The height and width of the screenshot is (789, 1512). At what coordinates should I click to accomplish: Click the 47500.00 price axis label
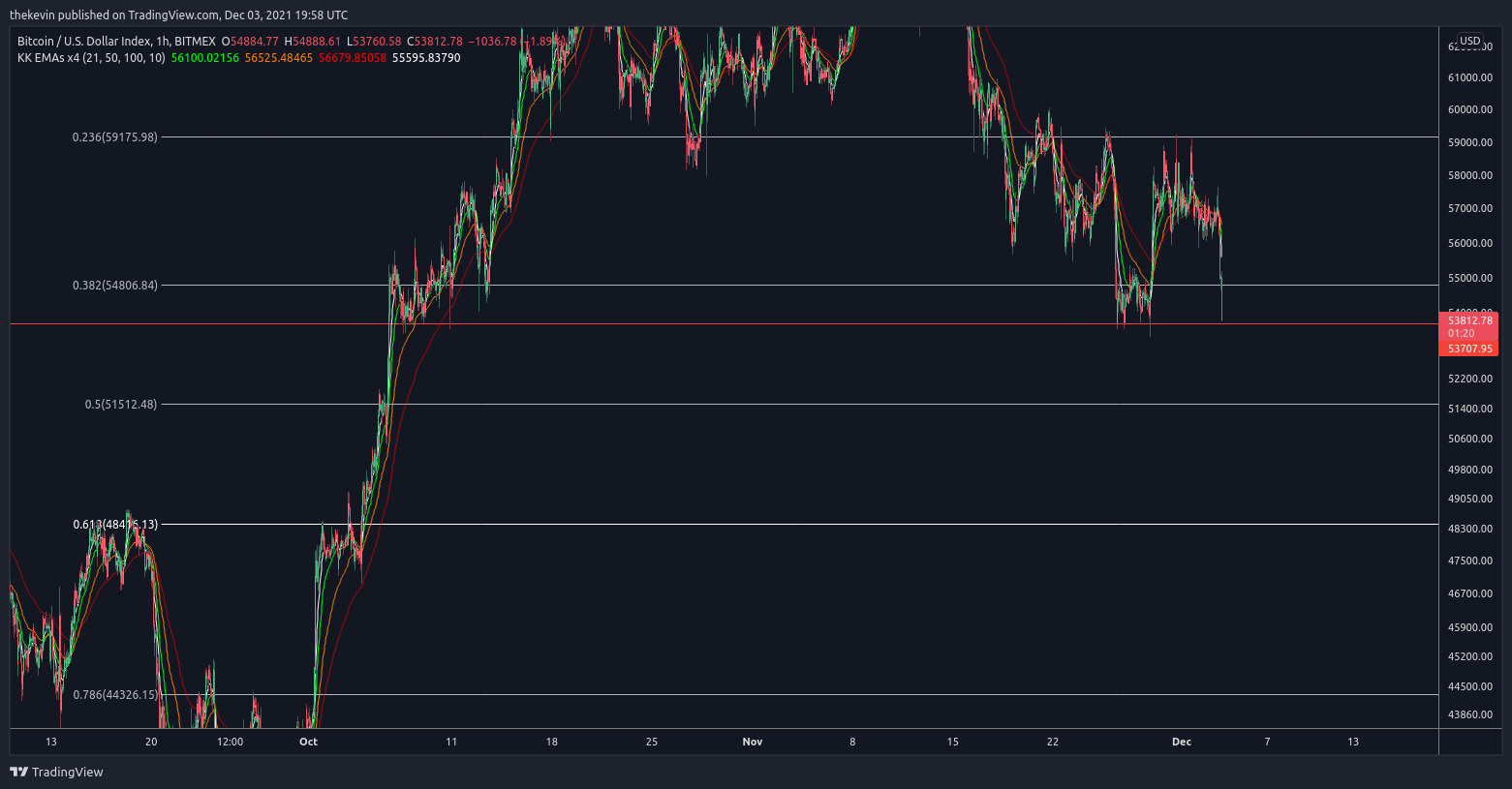tap(1469, 561)
